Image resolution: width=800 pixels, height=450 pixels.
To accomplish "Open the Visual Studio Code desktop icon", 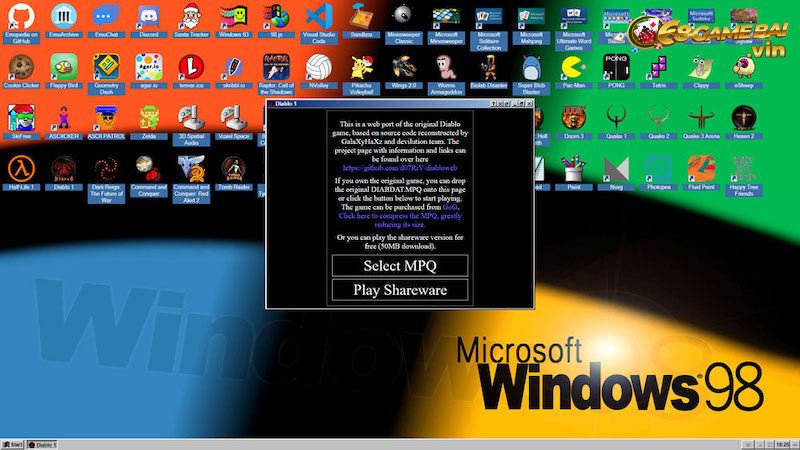I will [318, 17].
